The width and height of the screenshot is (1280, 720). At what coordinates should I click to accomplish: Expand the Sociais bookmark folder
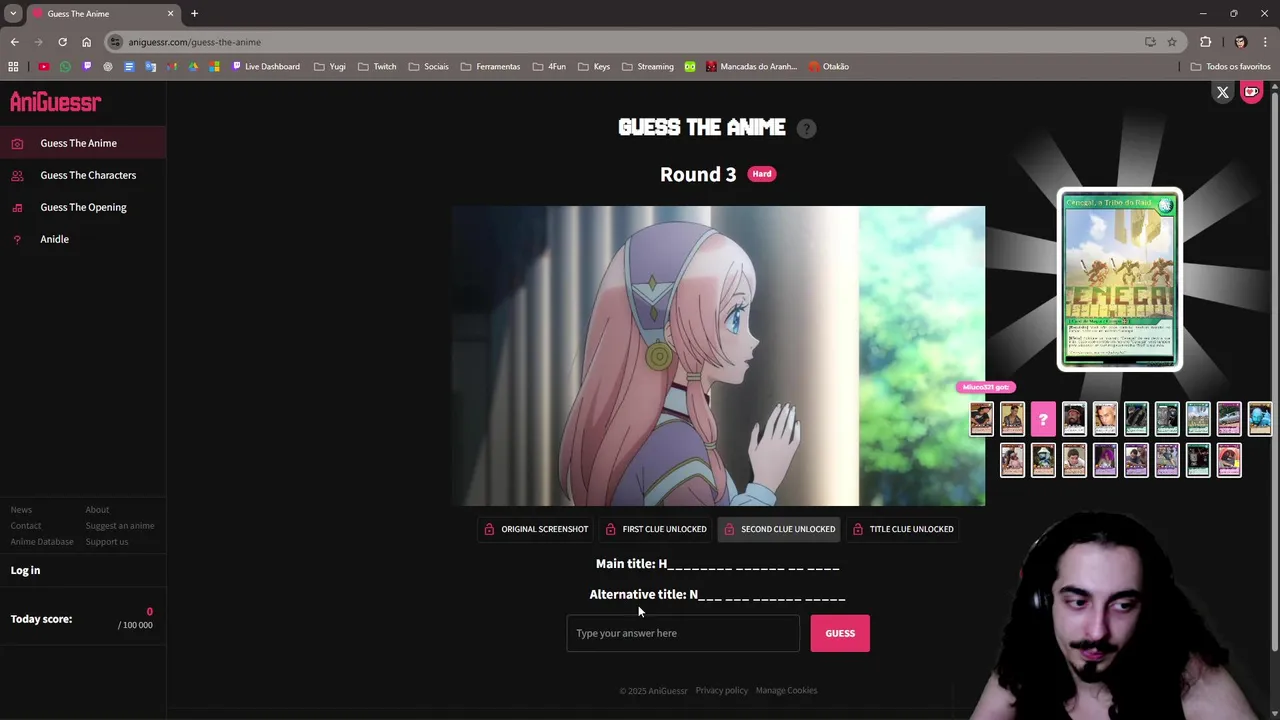428,67
